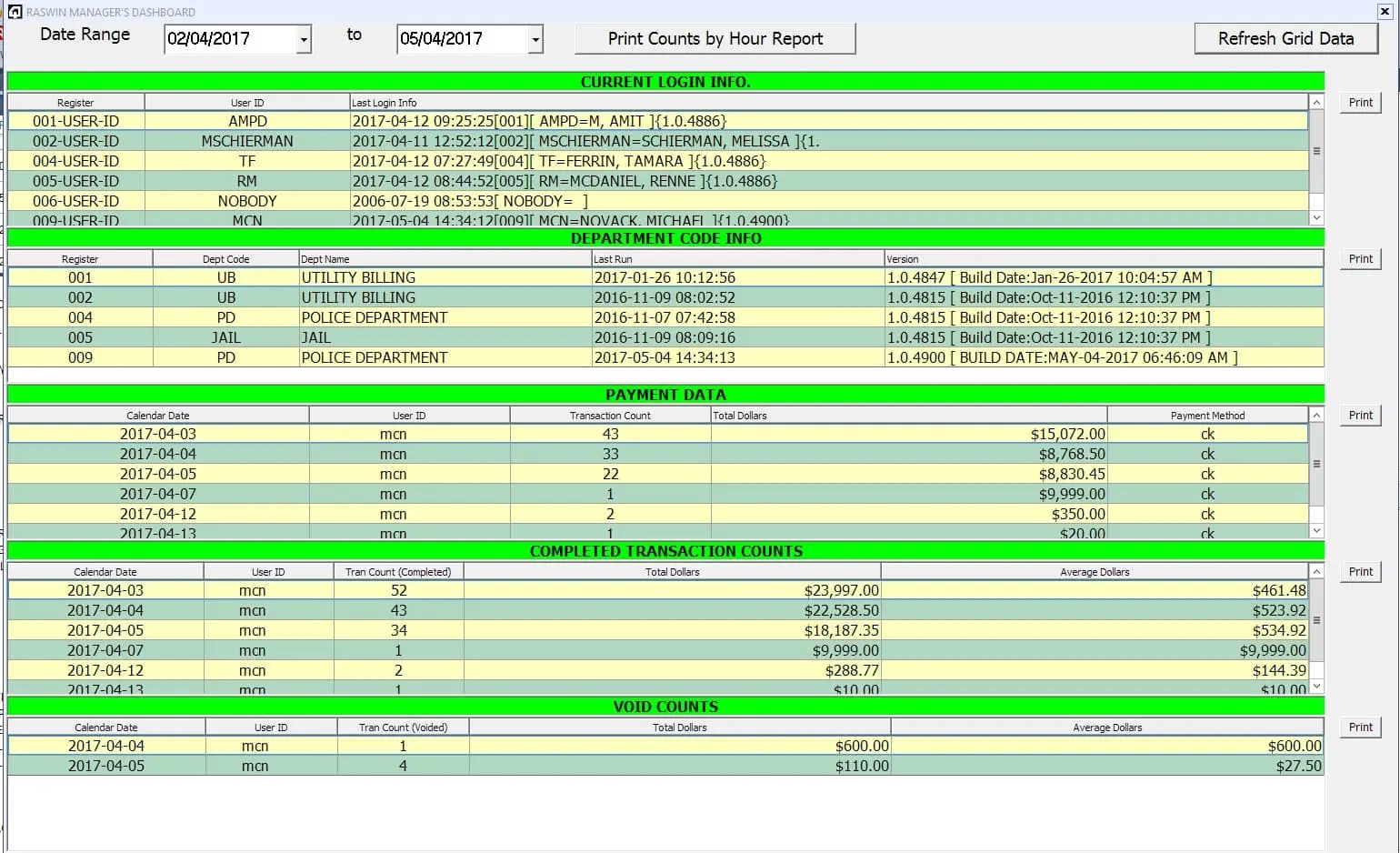Print the Payment Data grid
The image size is (1400, 853).
point(1361,415)
